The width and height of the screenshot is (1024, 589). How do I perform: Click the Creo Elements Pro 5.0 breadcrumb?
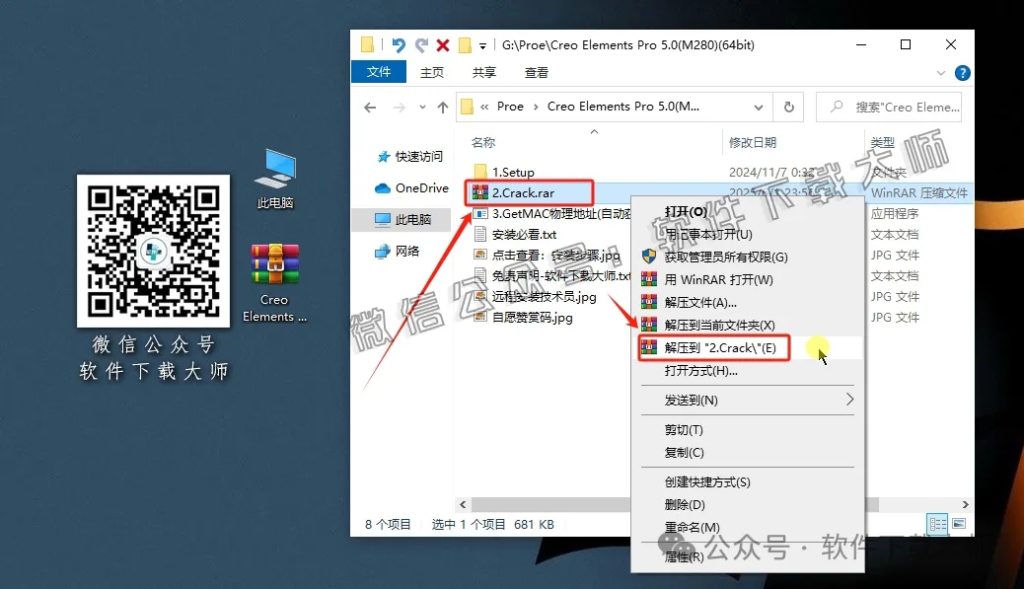623,106
